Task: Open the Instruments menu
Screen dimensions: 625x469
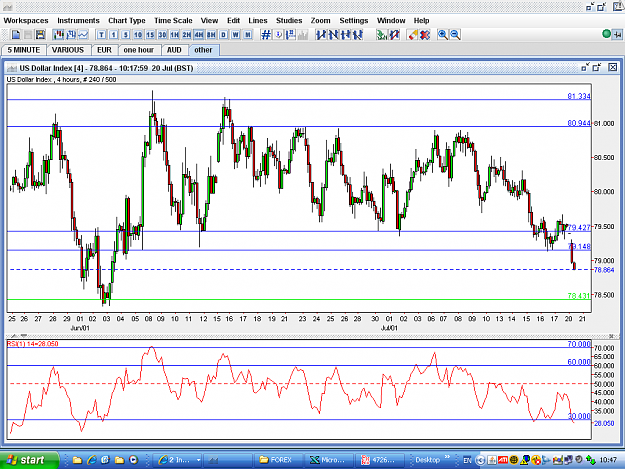Action: pos(78,20)
